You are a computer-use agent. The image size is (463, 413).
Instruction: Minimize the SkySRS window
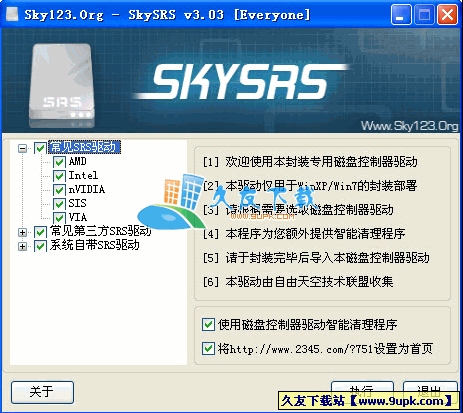point(401,15)
